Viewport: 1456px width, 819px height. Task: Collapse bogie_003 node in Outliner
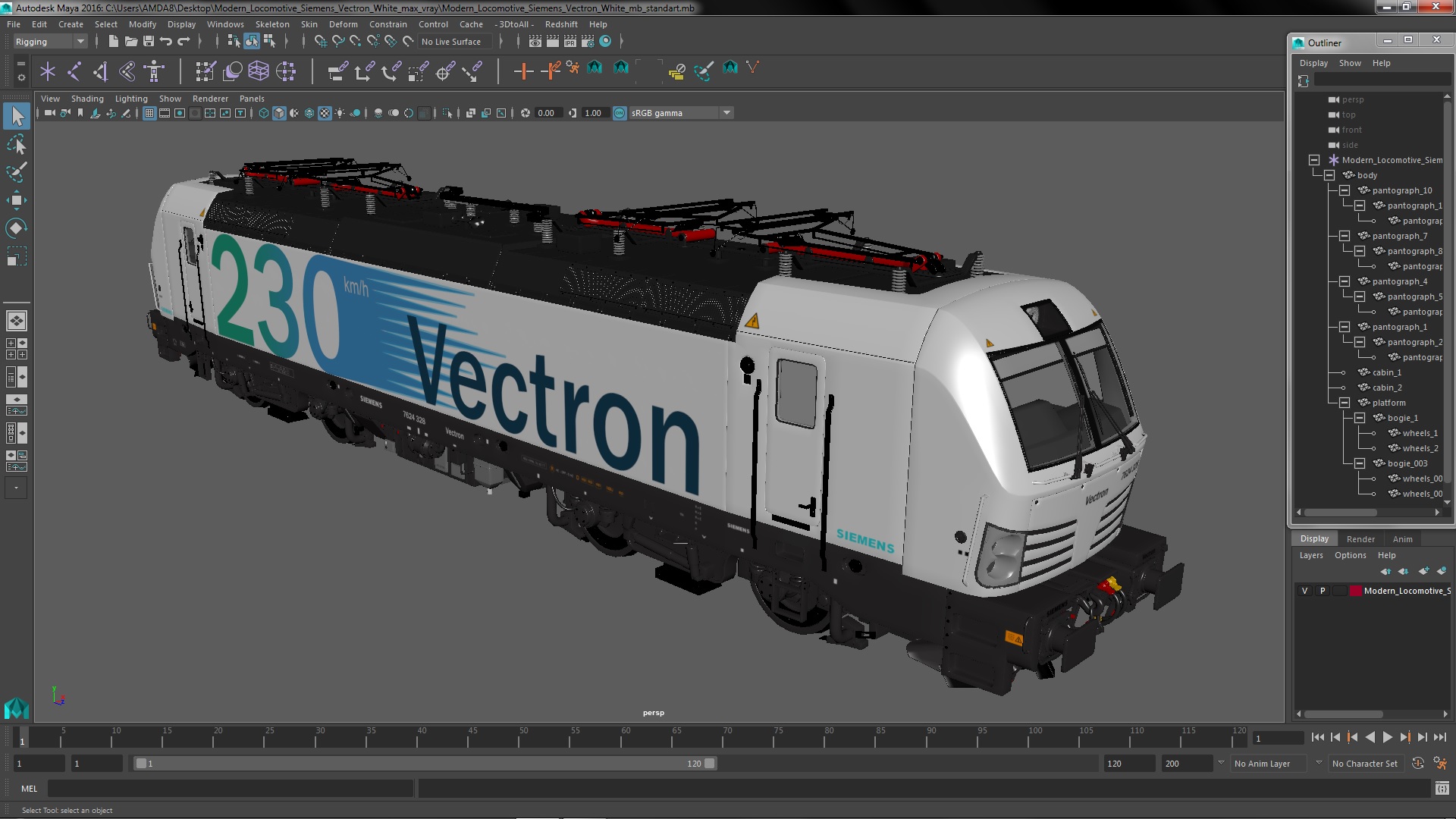point(1360,463)
